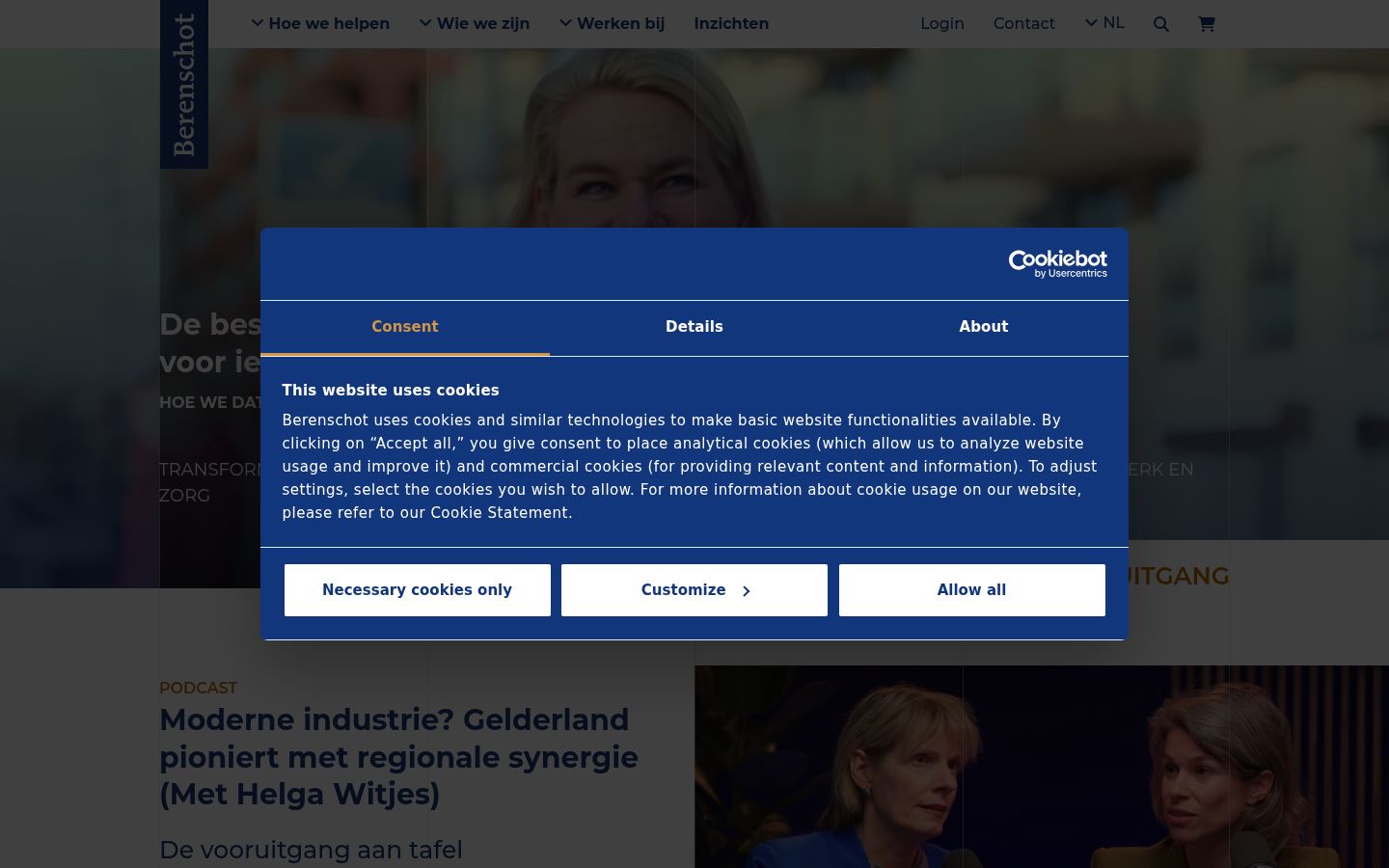The width and height of the screenshot is (1389, 868).
Task: Click the Customize button
Action: (x=694, y=590)
